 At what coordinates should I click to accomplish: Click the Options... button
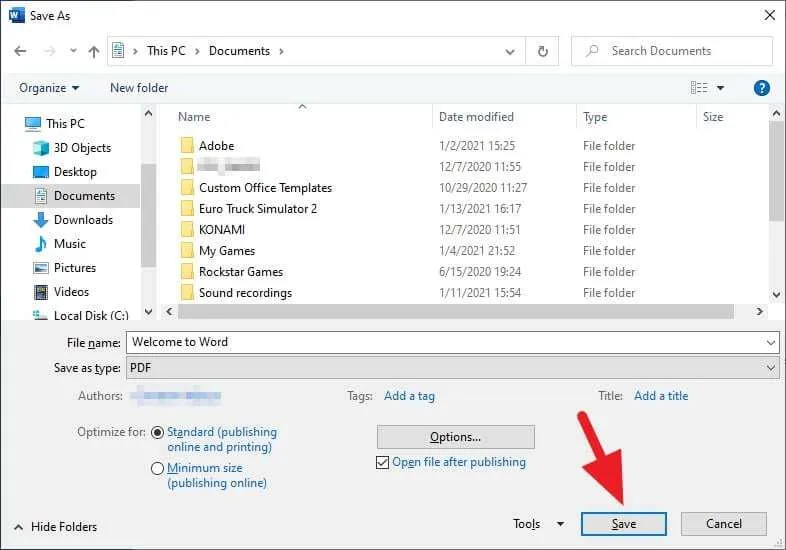pyautogui.click(x=456, y=437)
